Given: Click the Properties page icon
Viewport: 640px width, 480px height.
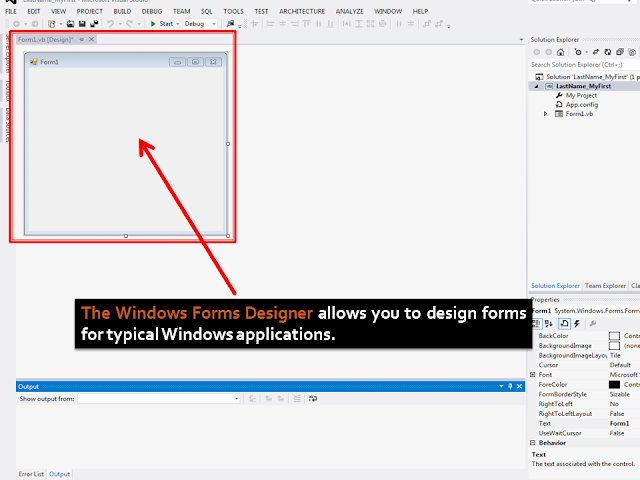Looking at the screenshot, I should click(564, 324).
